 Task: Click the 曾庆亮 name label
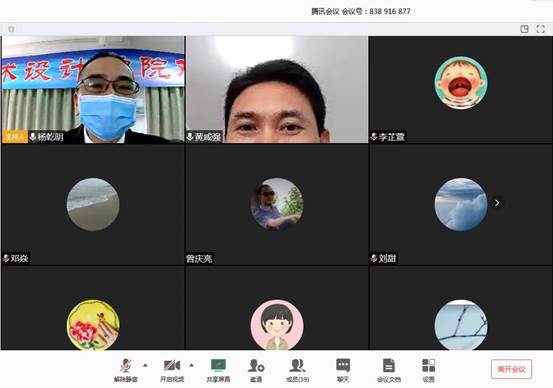199,259
